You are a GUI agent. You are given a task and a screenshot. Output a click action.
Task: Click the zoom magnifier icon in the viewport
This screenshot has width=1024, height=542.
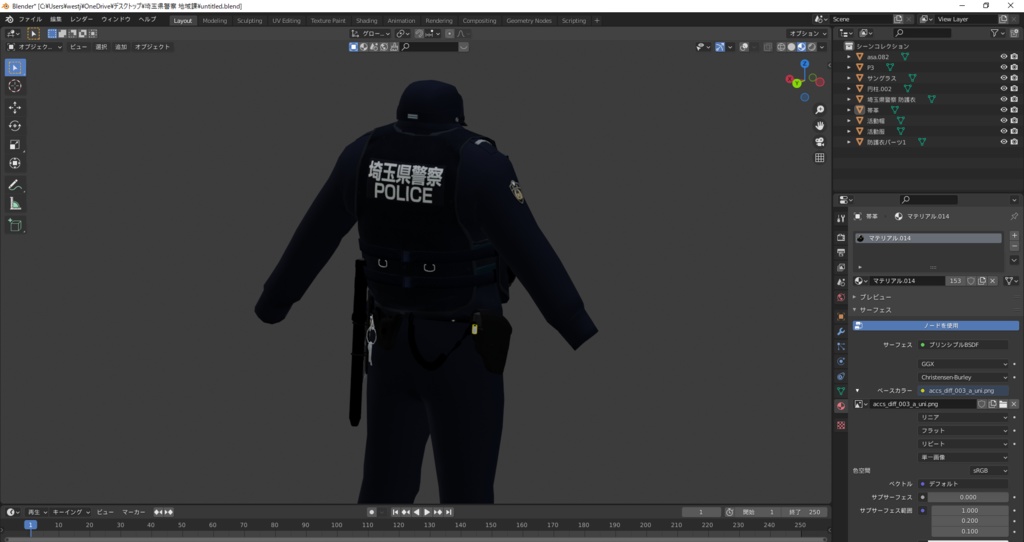click(820, 110)
